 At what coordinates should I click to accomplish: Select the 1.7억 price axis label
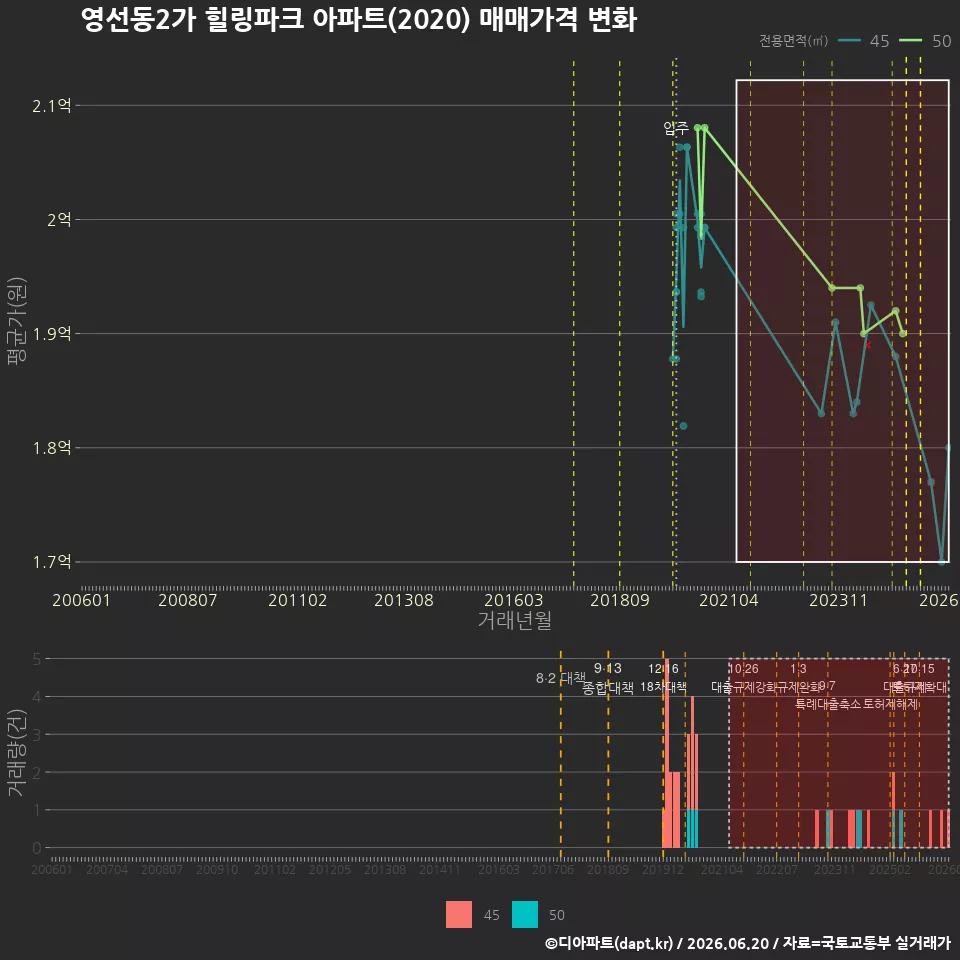tap(52, 561)
